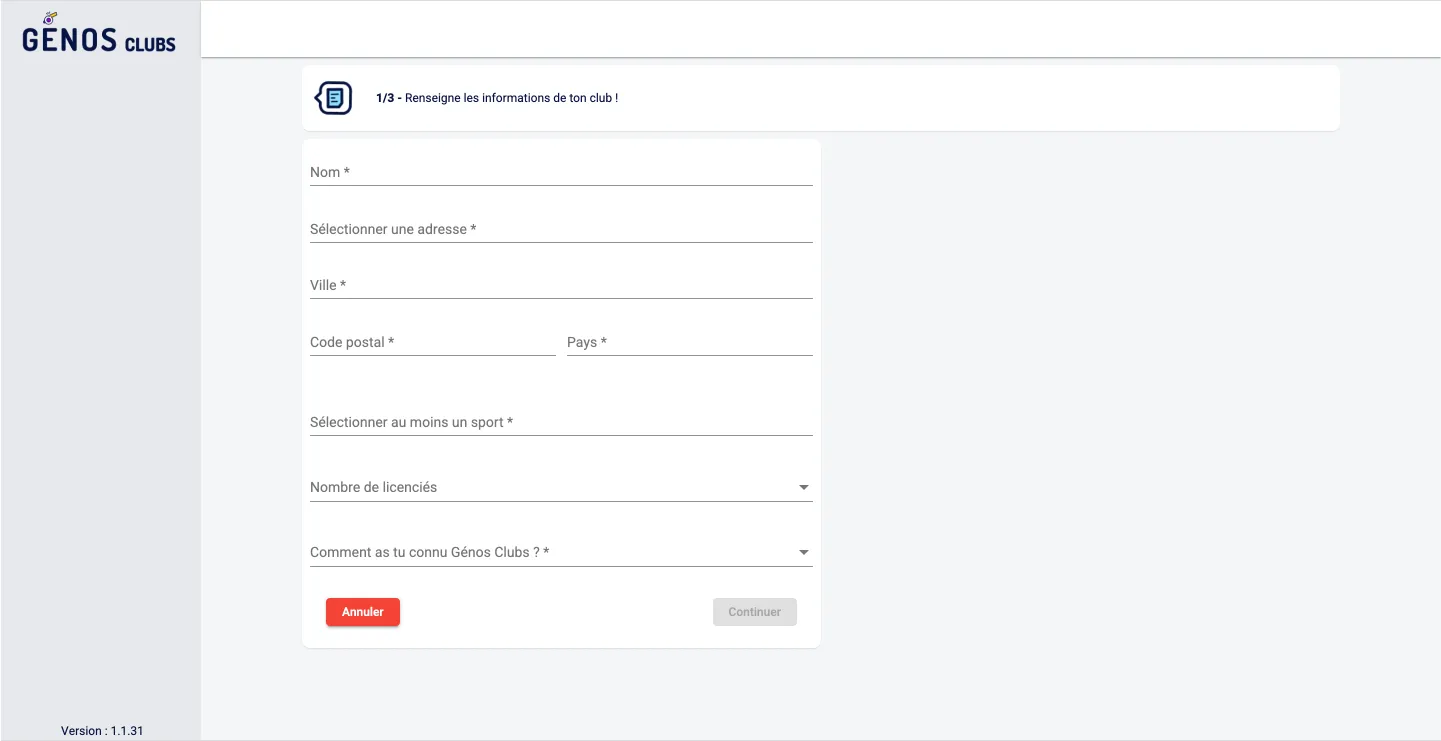Open the Sélectionner au moins un sport field
This screenshot has height=741, width=1441.
(x=560, y=422)
